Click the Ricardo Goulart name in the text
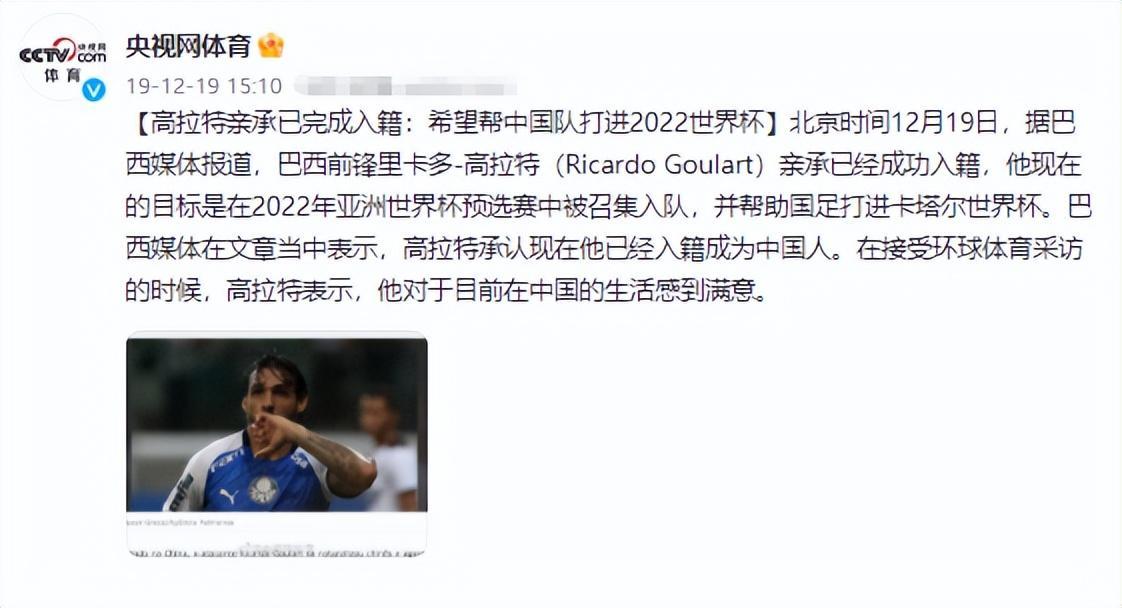 pyautogui.click(x=659, y=165)
